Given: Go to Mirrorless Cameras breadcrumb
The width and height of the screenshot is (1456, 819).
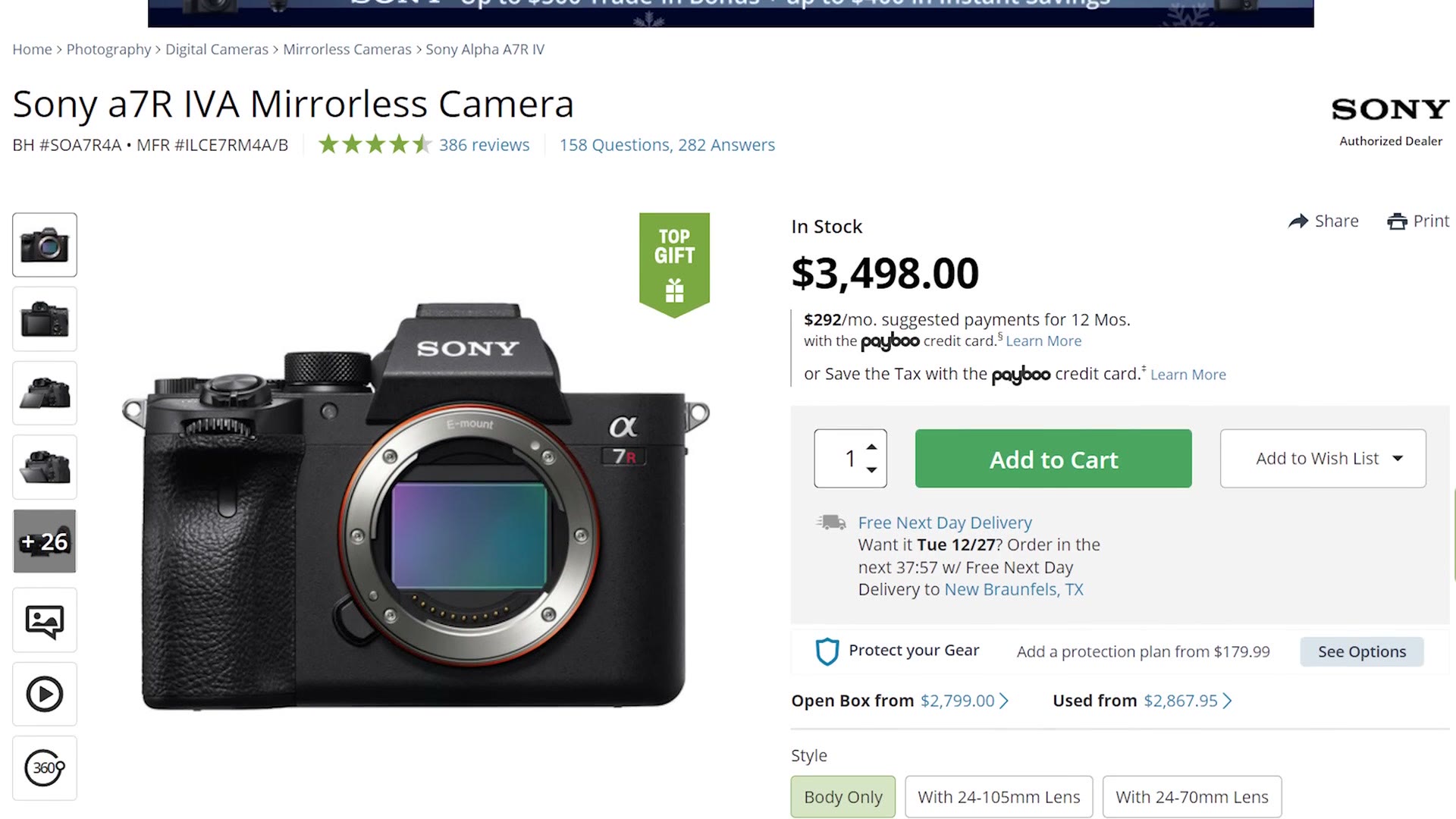Looking at the screenshot, I should click(x=347, y=49).
